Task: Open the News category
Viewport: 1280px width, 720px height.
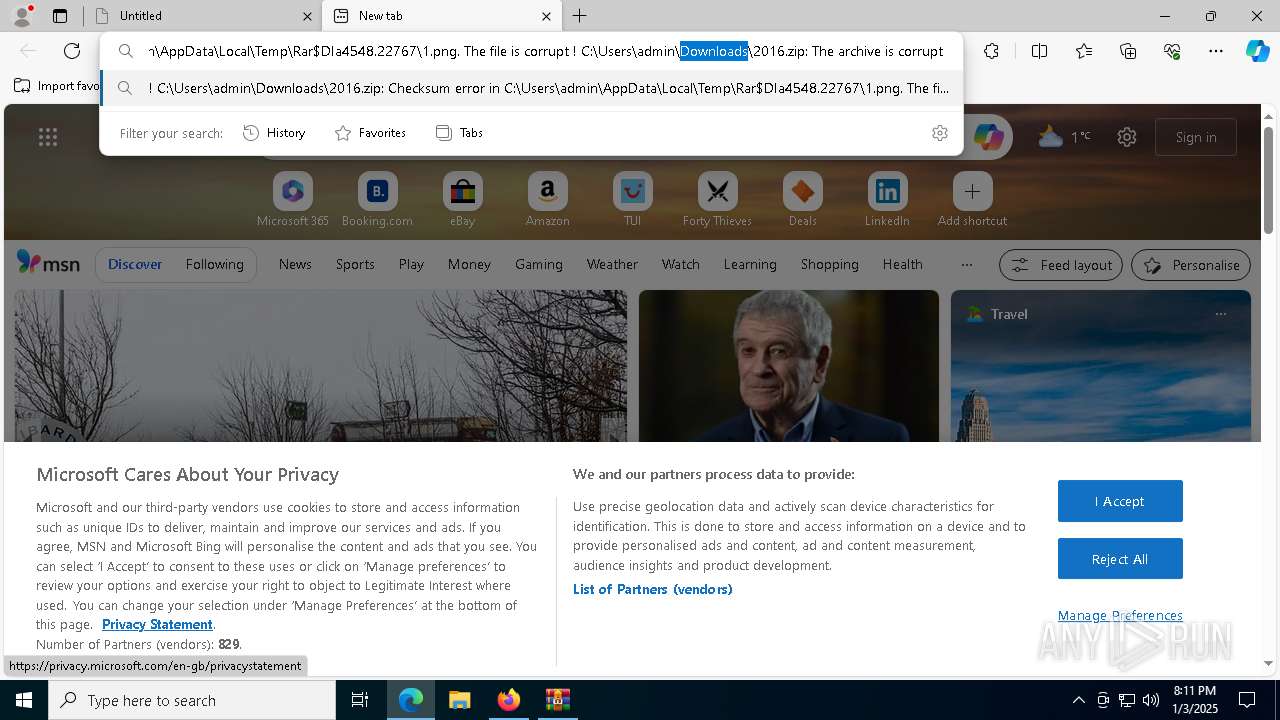Action: pos(295,264)
